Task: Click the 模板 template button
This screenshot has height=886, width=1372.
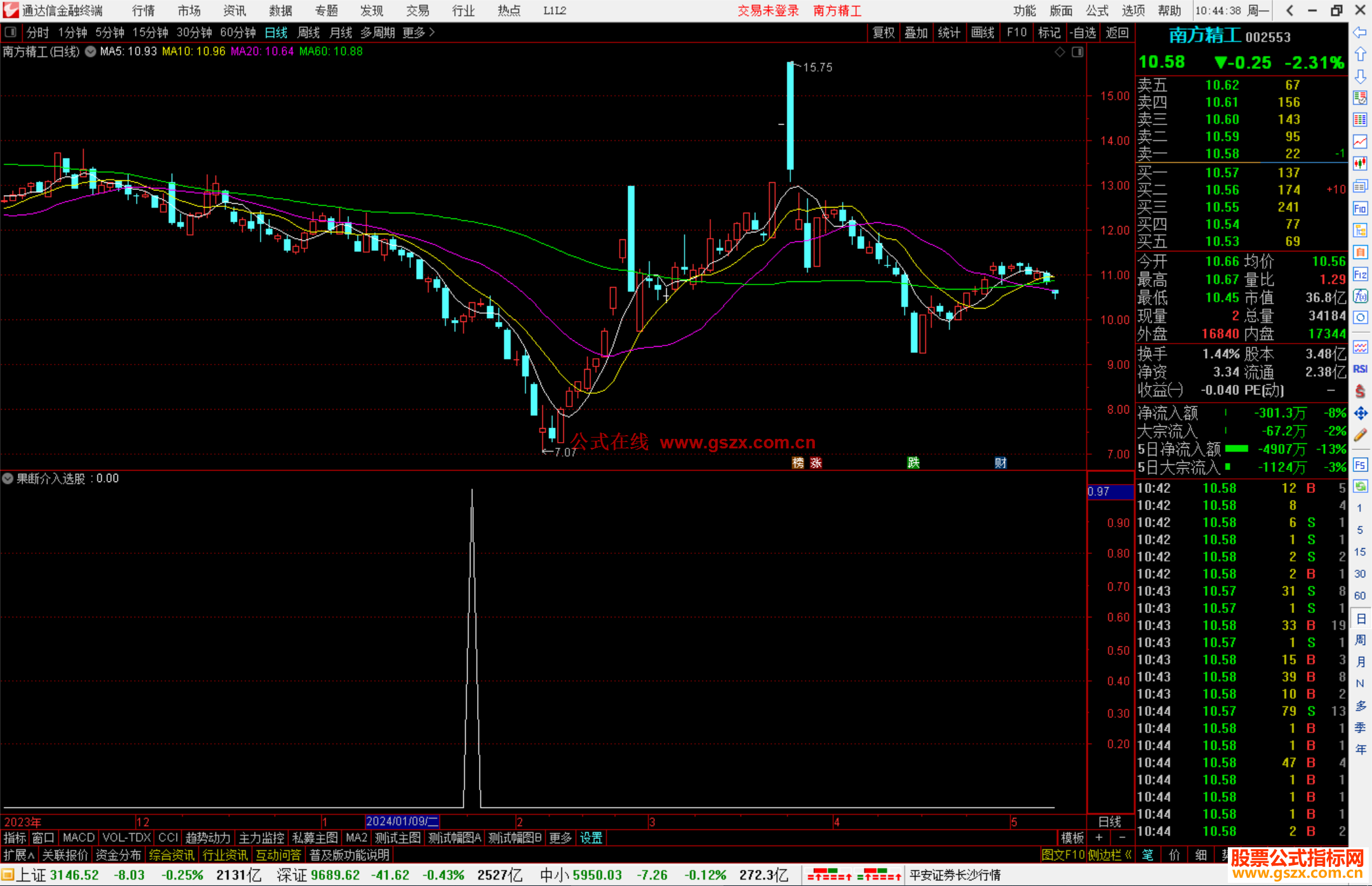Action: pyautogui.click(x=1072, y=838)
